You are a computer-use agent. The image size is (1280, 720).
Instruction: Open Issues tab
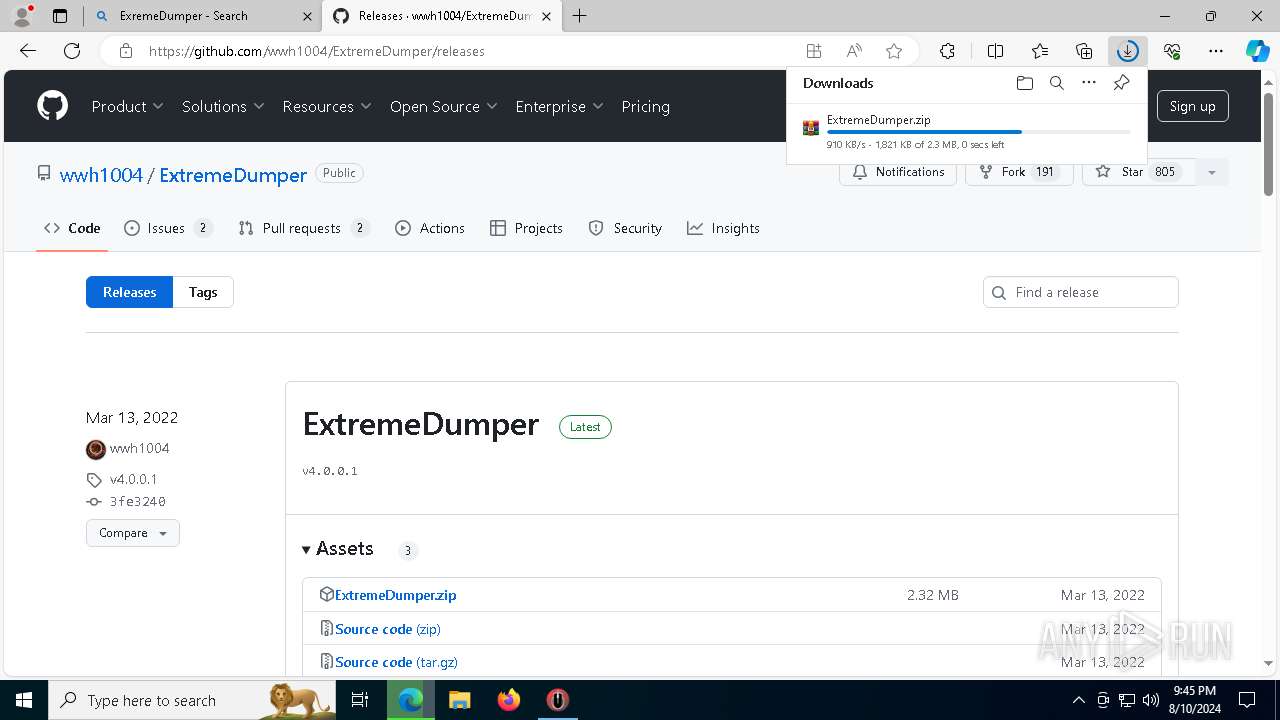tap(168, 228)
